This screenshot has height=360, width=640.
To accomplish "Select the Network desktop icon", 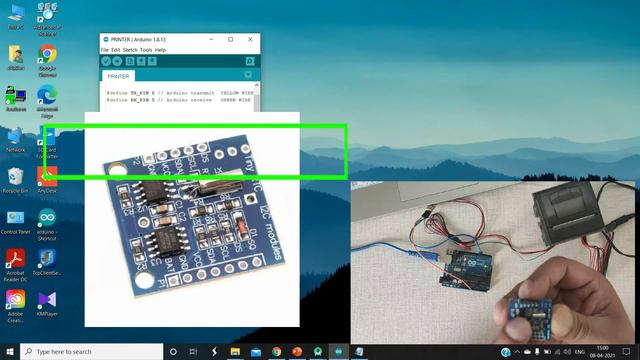I will (16, 140).
